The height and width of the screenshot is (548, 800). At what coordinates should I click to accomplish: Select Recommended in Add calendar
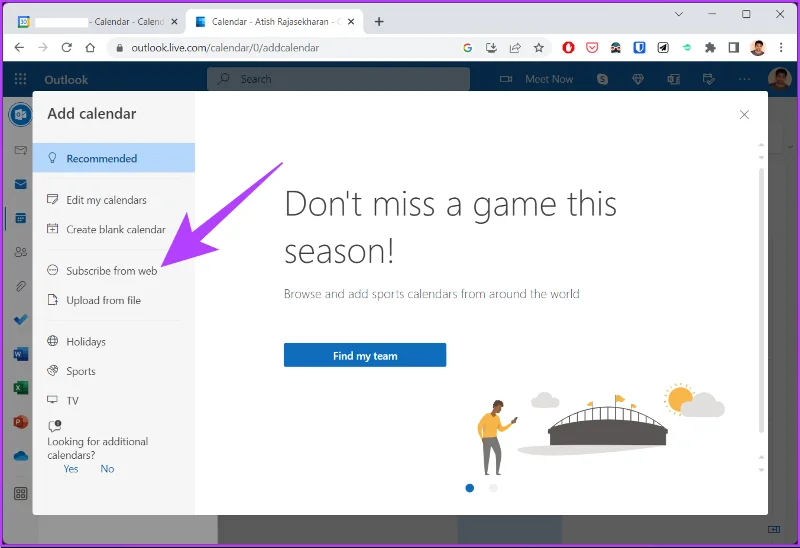114,158
